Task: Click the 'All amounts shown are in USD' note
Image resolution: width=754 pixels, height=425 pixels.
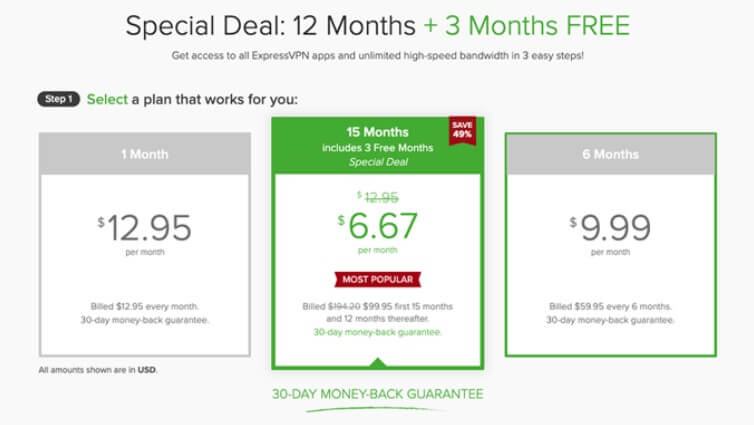Action: [x=98, y=370]
